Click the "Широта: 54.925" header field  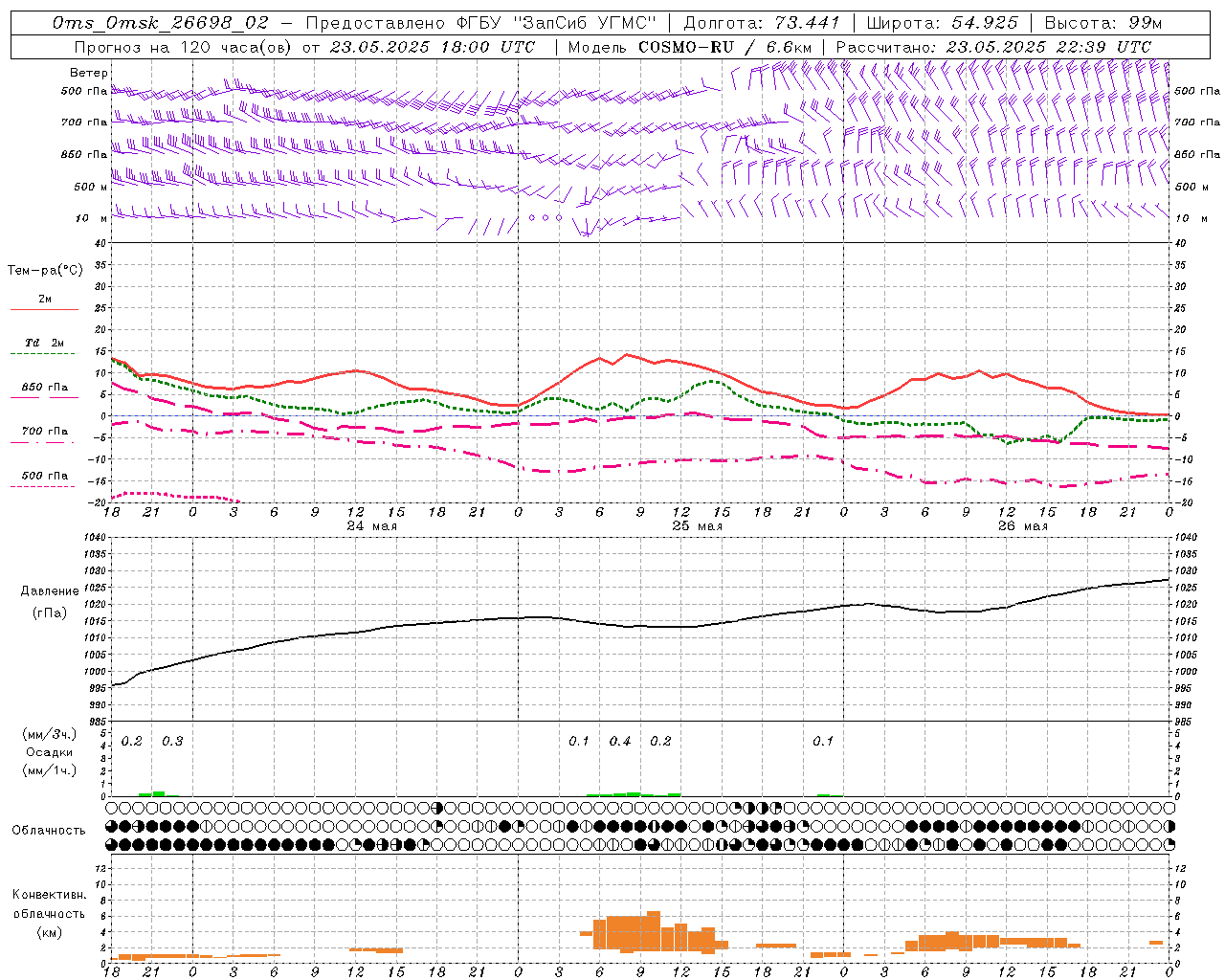942,22
